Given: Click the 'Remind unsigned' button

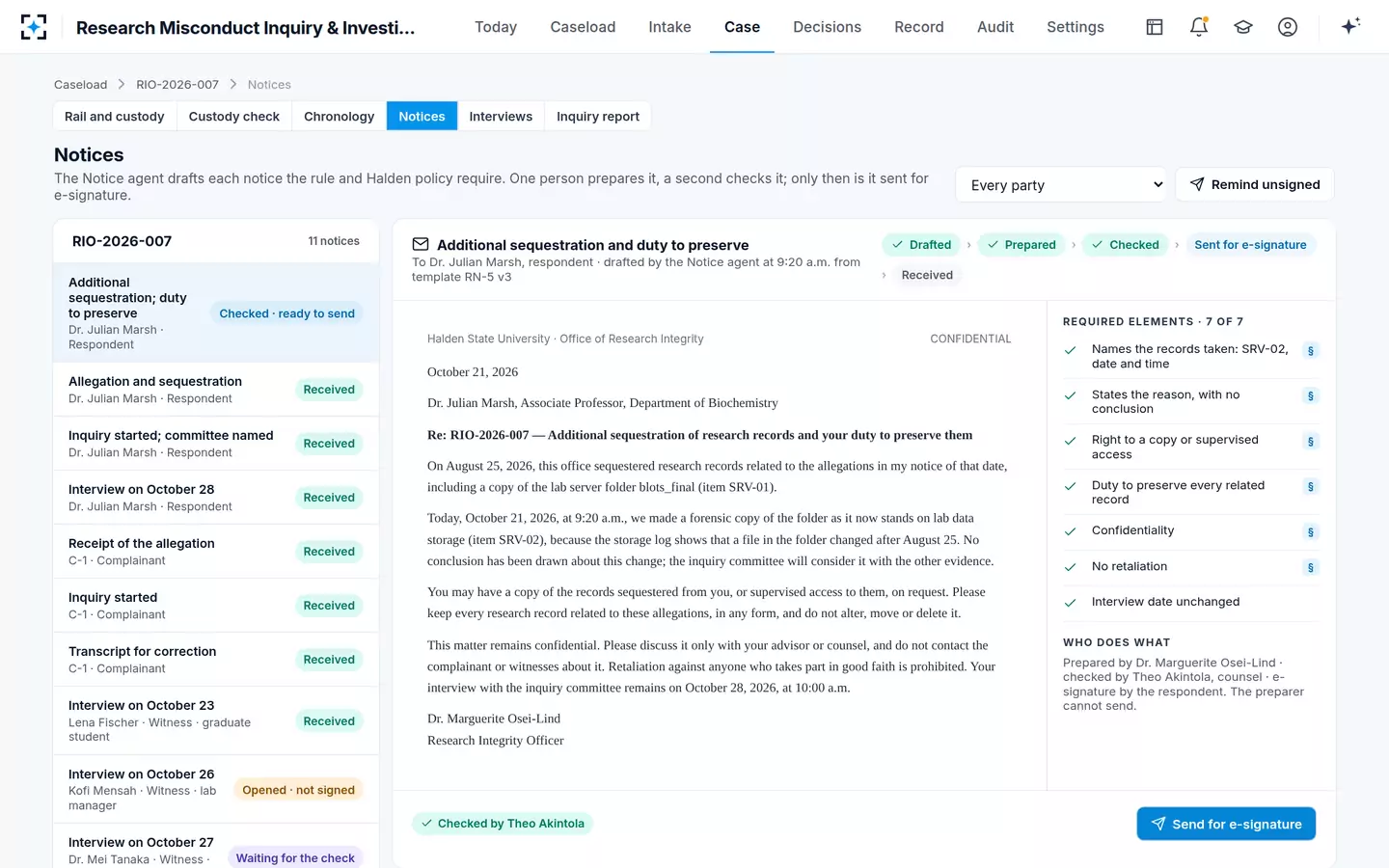Looking at the screenshot, I should tap(1255, 184).
